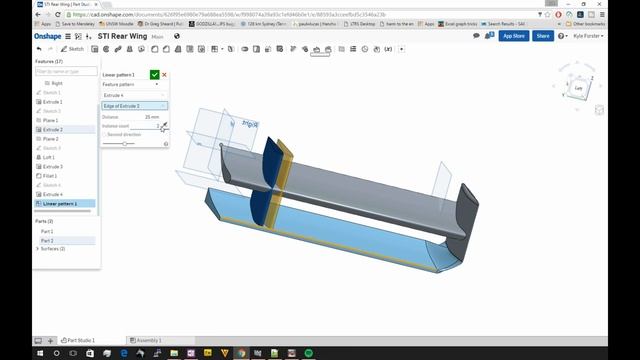Open the toolbar overflow dropdown
The image size is (640, 360).
click(x=402, y=49)
